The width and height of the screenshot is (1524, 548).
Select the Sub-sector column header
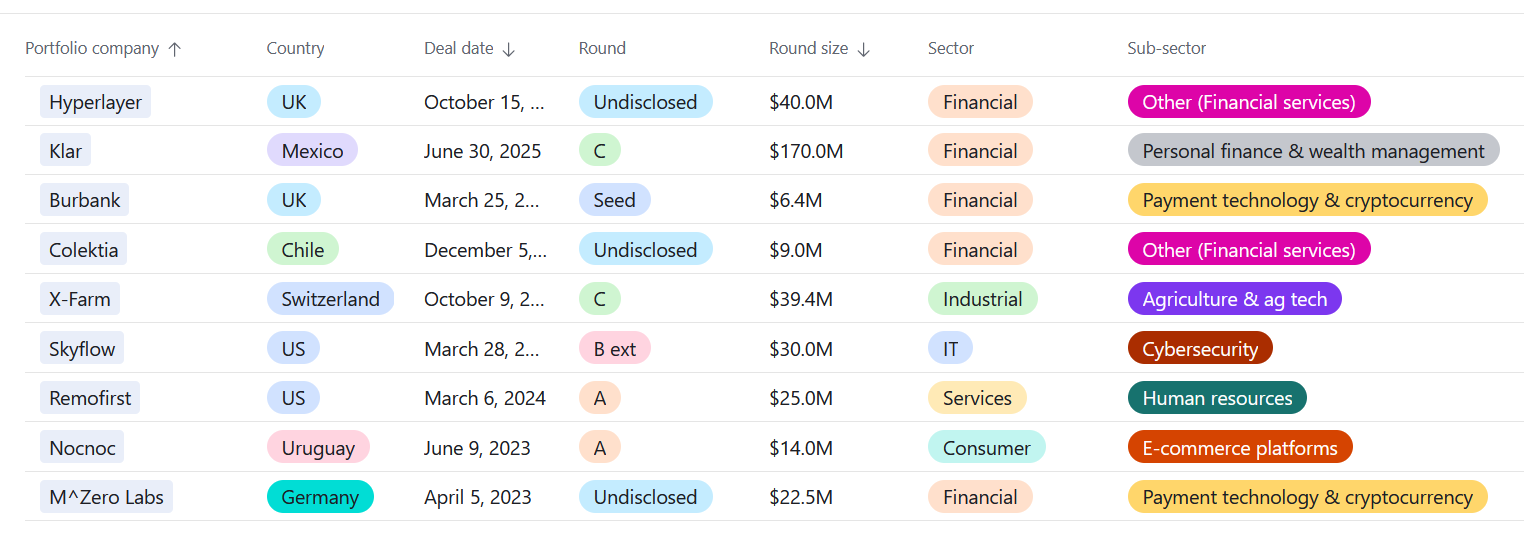tap(1166, 48)
